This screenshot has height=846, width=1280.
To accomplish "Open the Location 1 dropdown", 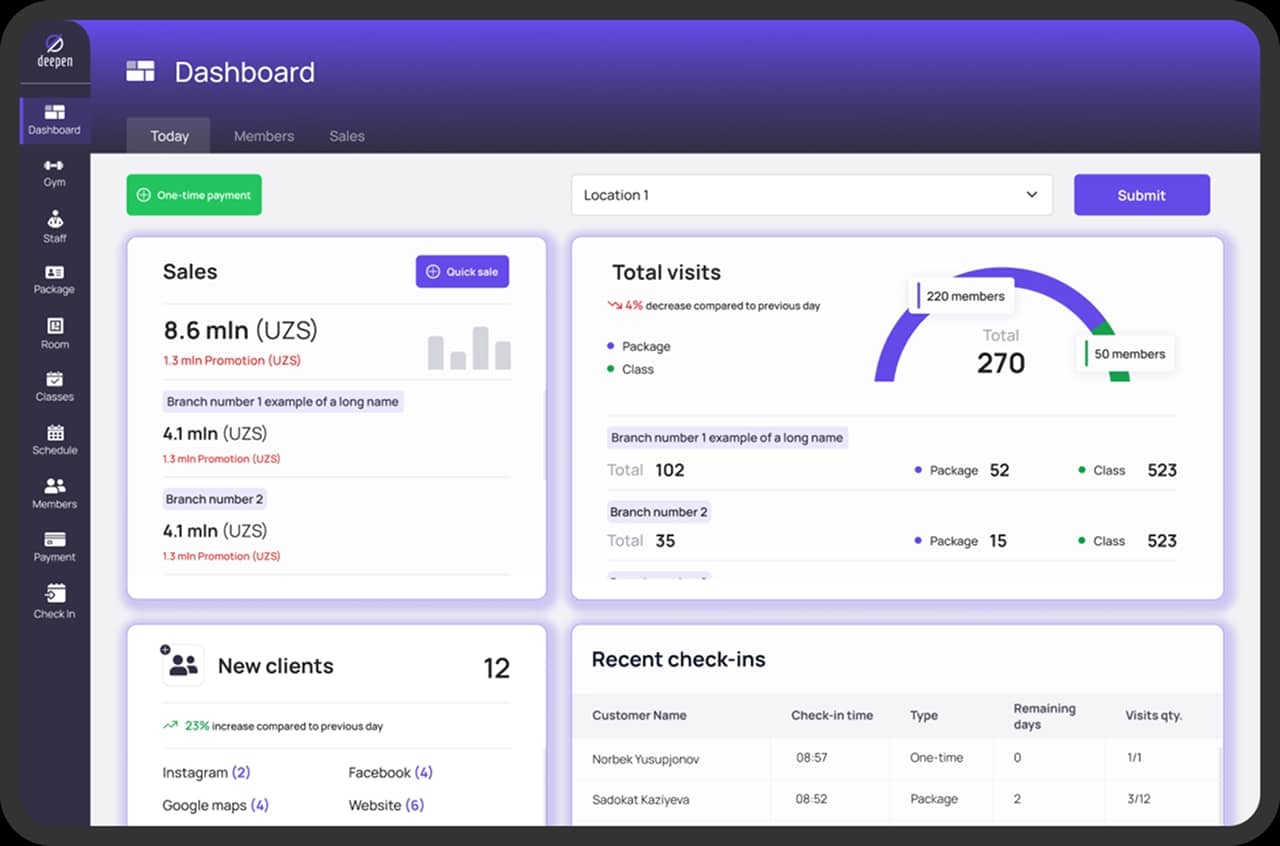I will coord(812,195).
